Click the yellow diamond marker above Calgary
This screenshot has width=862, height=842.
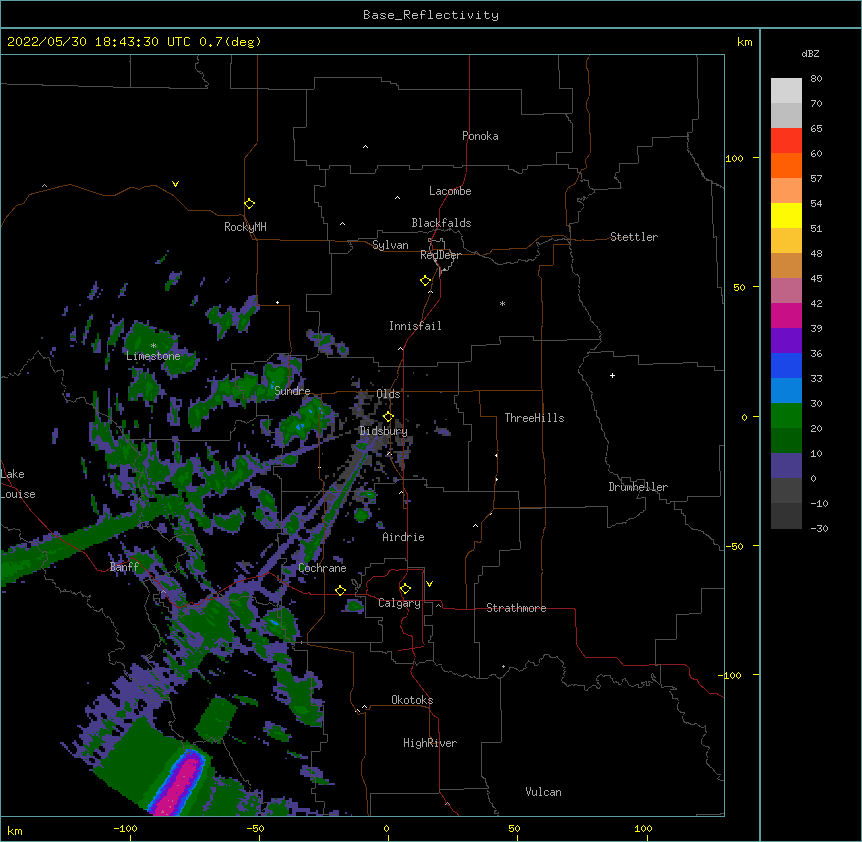[405, 589]
